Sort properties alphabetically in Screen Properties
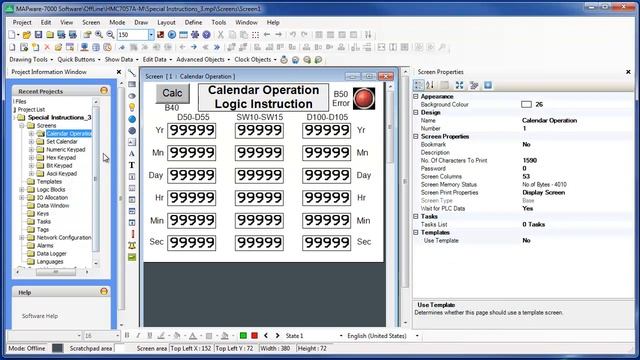The width and height of the screenshot is (640, 360). [x=430, y=85]
